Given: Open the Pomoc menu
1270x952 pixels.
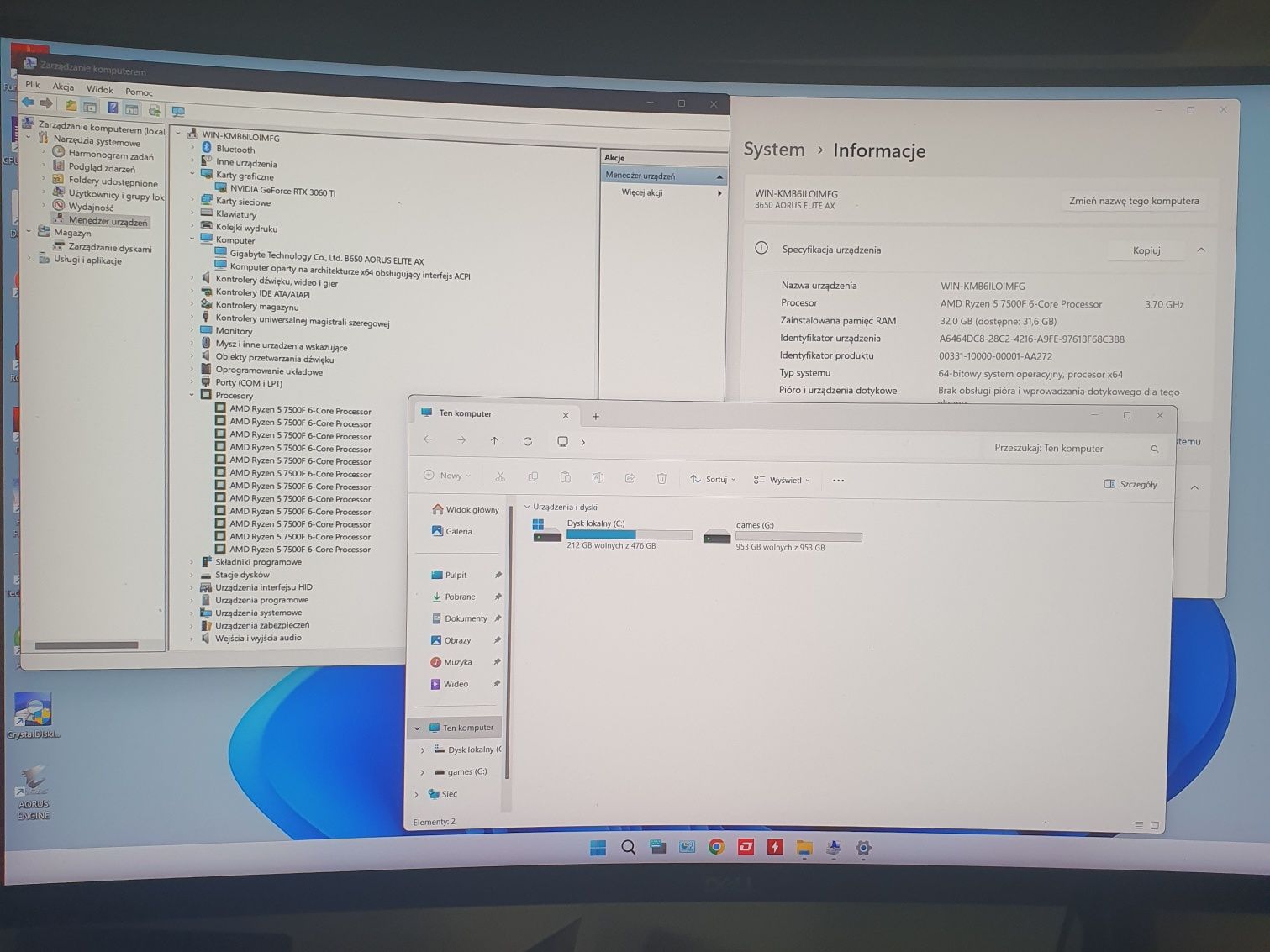Looking at the screenshot, I should click(x=139, y=92).
